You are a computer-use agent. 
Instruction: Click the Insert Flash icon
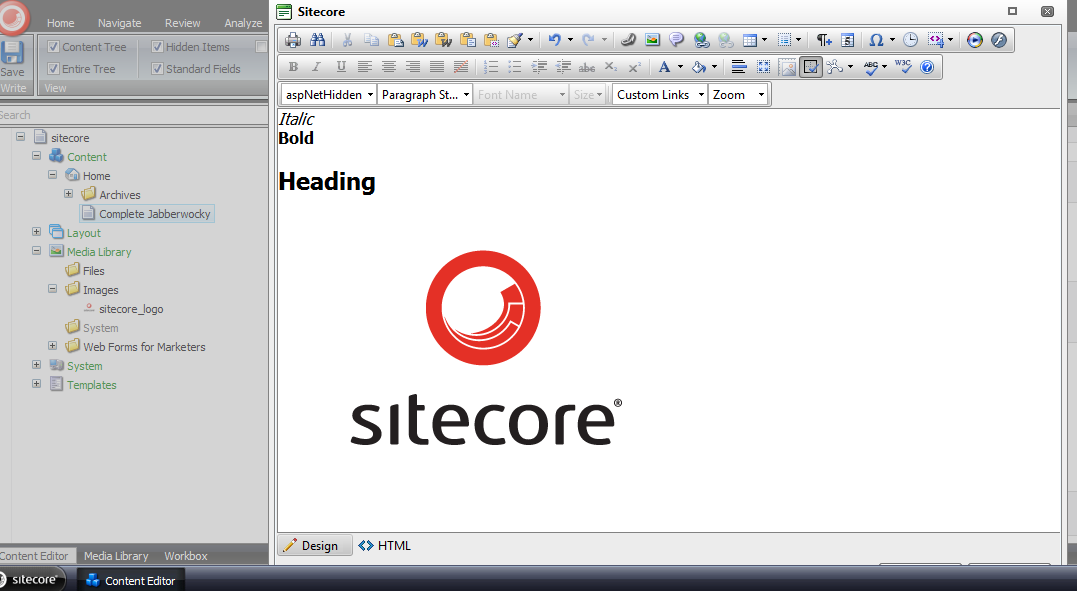click(998, 40)
